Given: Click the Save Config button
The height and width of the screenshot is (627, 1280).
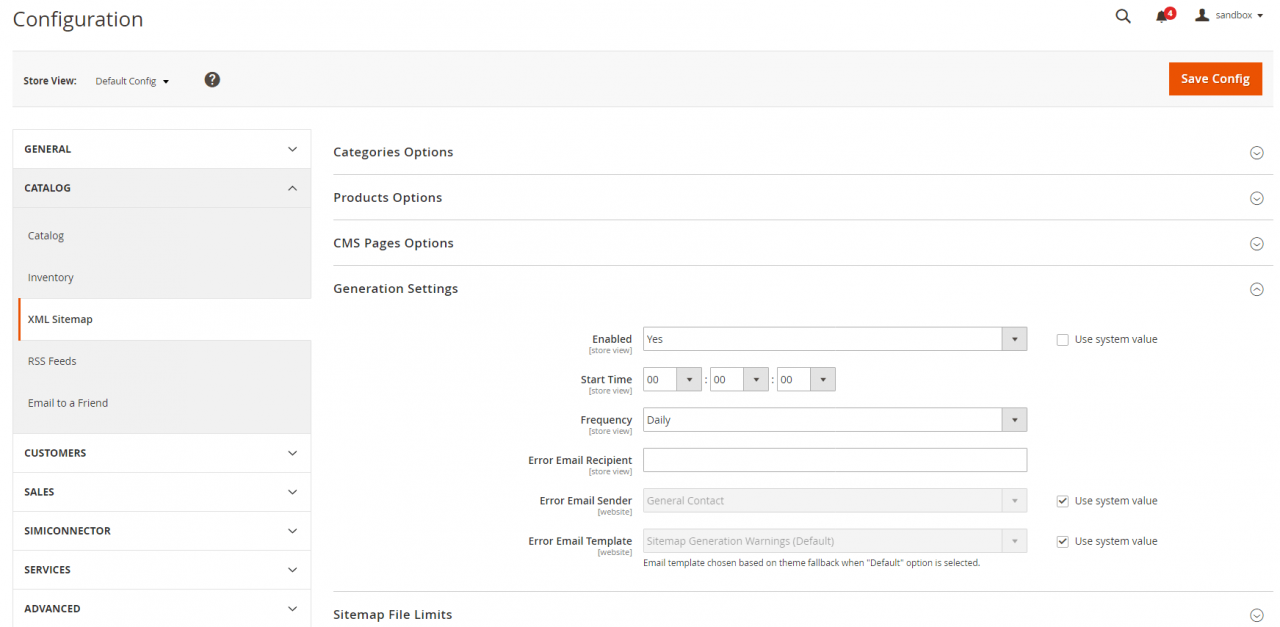Looking at the screenshot, I should tap(1214, 79).
